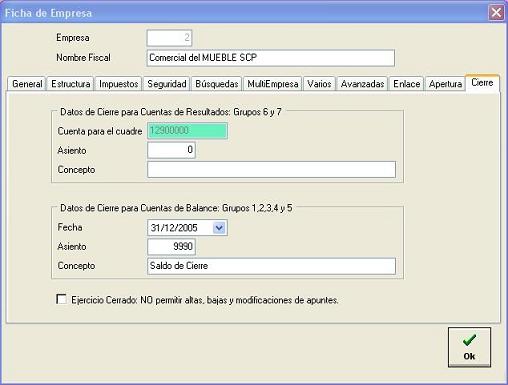Select the green Cuenta para el cuadre field
The width and height of the screenshot is (508, 385).
[188, 130]
